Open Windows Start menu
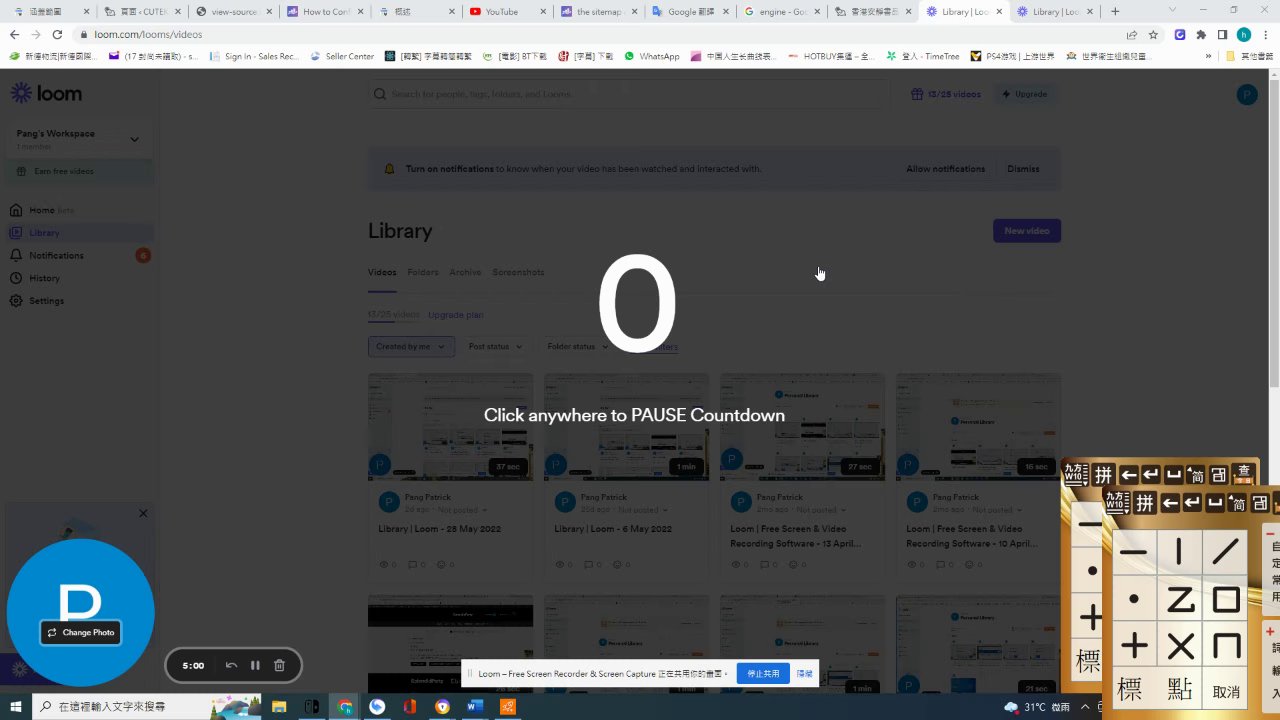The height and width of the screenshot is (720, 1280). (15, 706)
